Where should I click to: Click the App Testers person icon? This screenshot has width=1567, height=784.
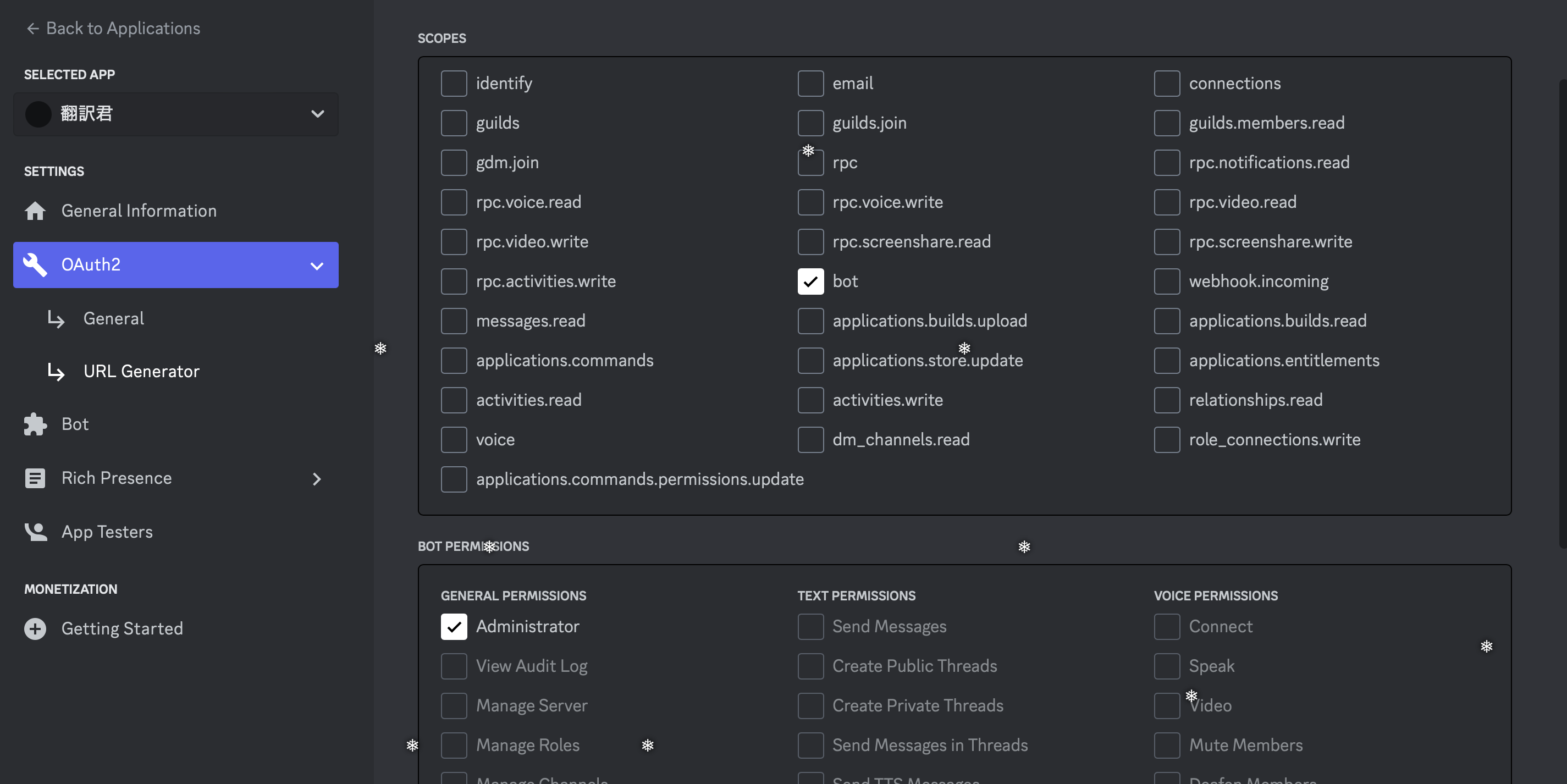coord(35,532)
